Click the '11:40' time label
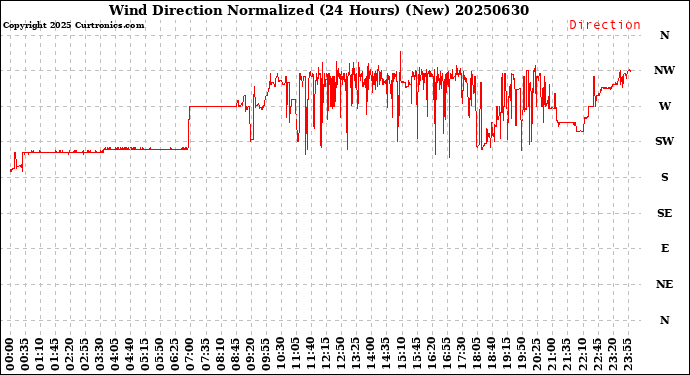This screenshot has width=690, height=375. 311,354
